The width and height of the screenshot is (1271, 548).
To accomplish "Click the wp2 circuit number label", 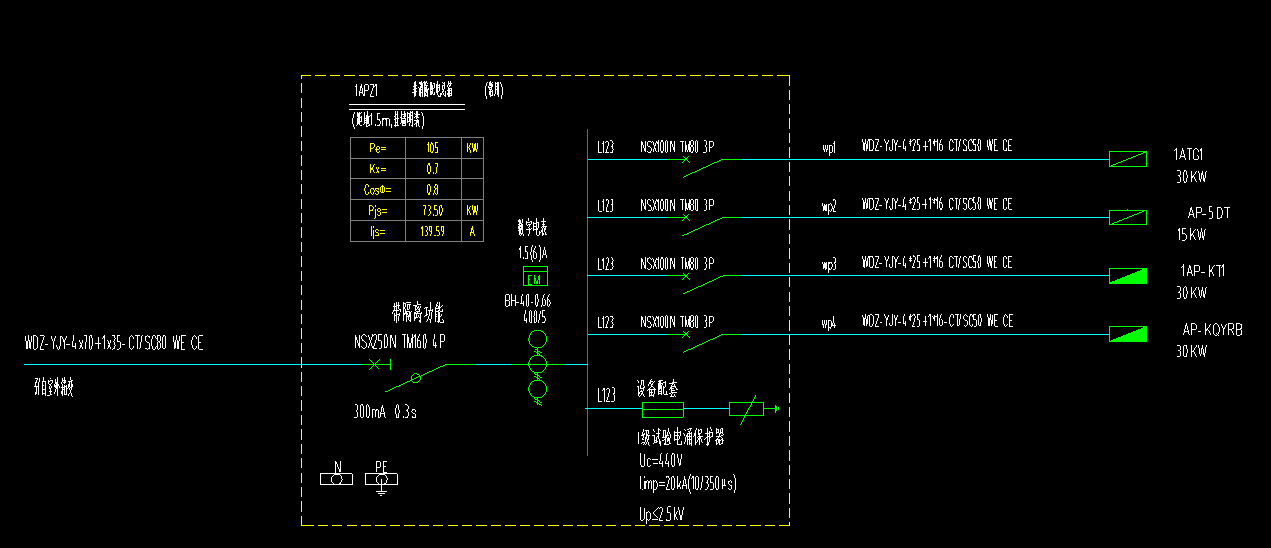I will pyautogui.click(x=829, y=207).
